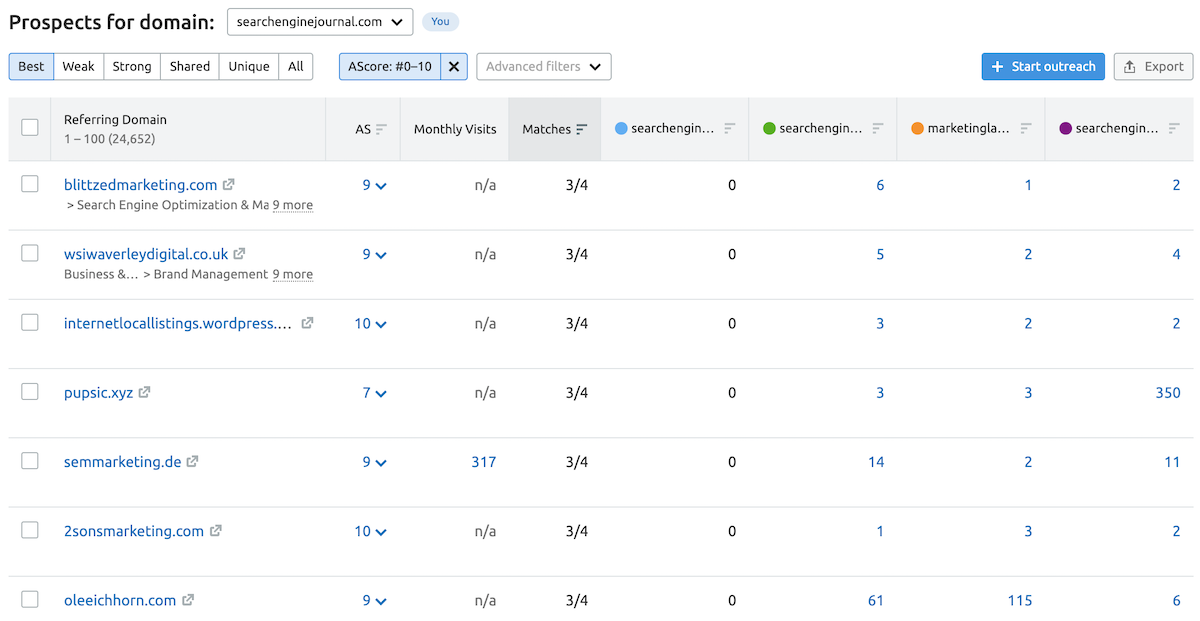Screen dimensions: 1200x621
Task: Sort the orange marketingla... competitor column
Action: coord(1027,128)
